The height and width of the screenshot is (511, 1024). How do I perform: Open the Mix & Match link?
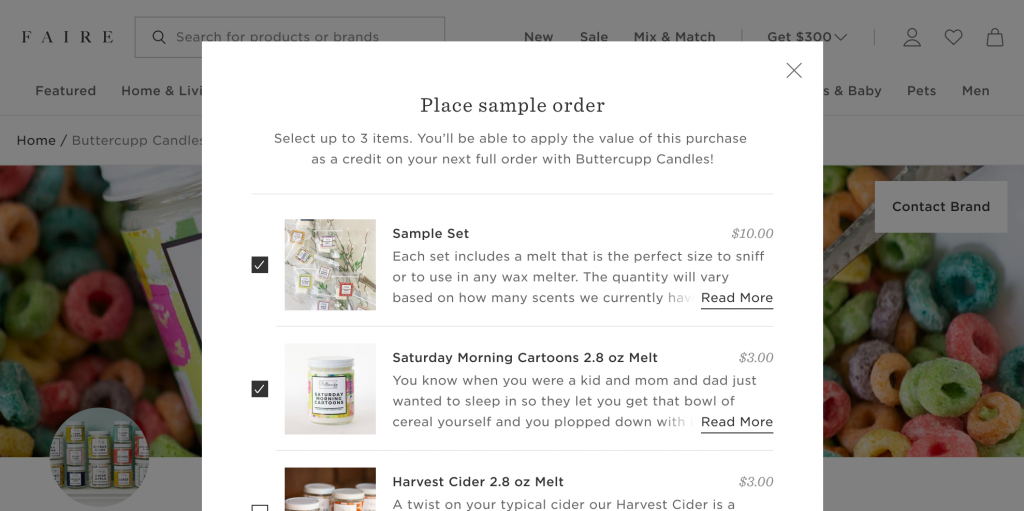[675, 37]
